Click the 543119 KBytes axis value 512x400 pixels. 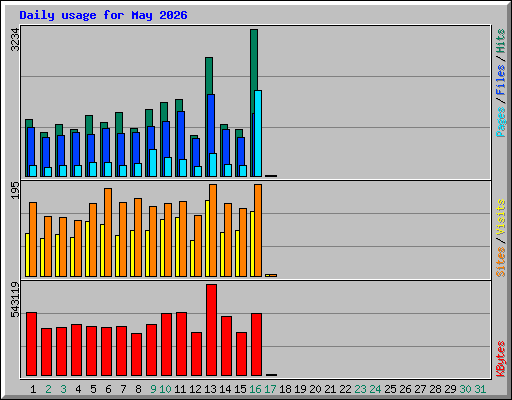pos(15,300)
